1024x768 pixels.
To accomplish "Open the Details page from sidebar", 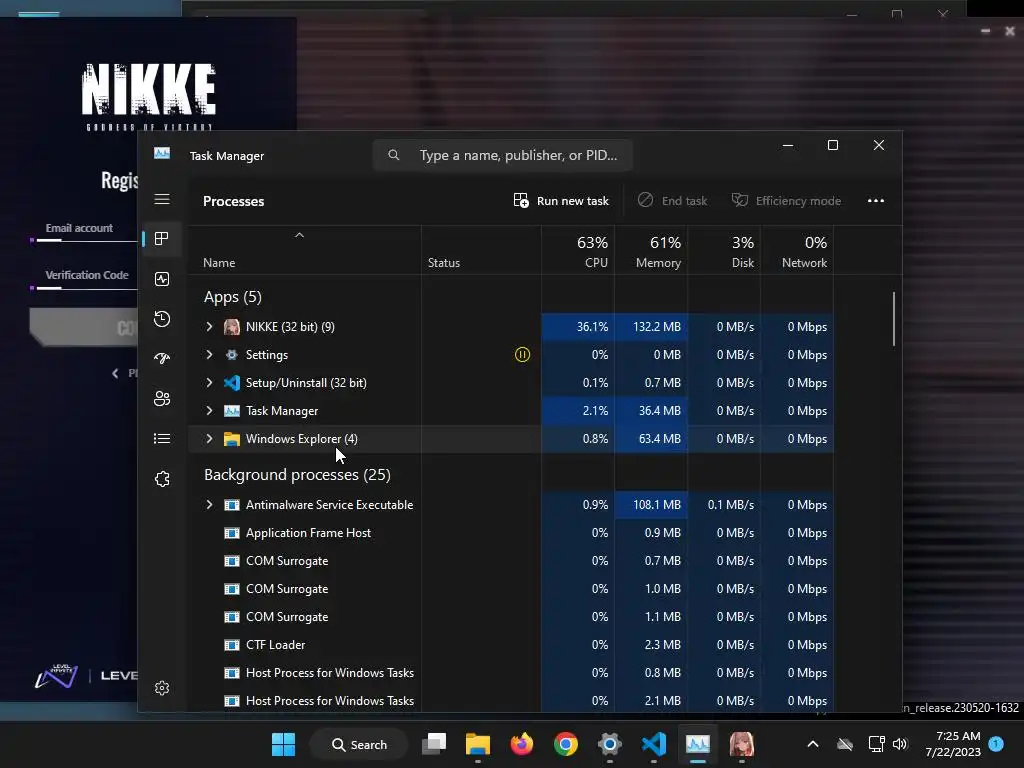I will 162,439.
